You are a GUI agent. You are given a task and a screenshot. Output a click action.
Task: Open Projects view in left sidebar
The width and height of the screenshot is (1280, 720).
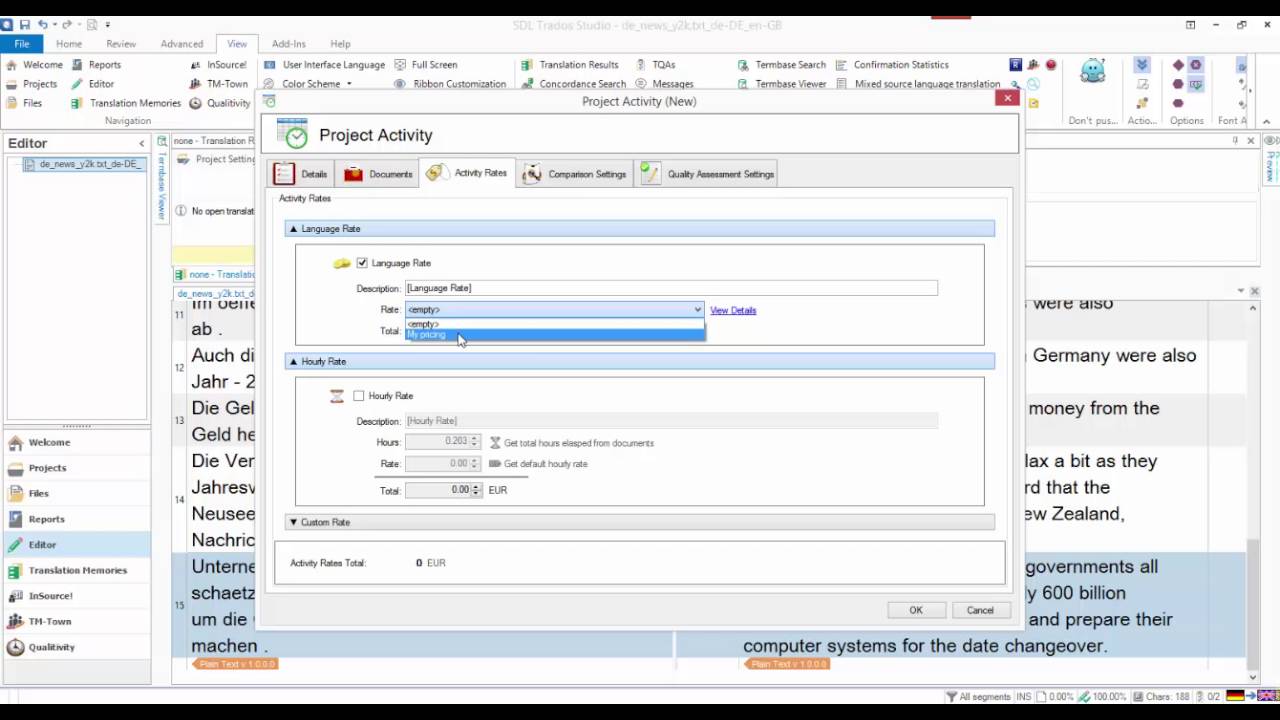(x=75, y=468)
